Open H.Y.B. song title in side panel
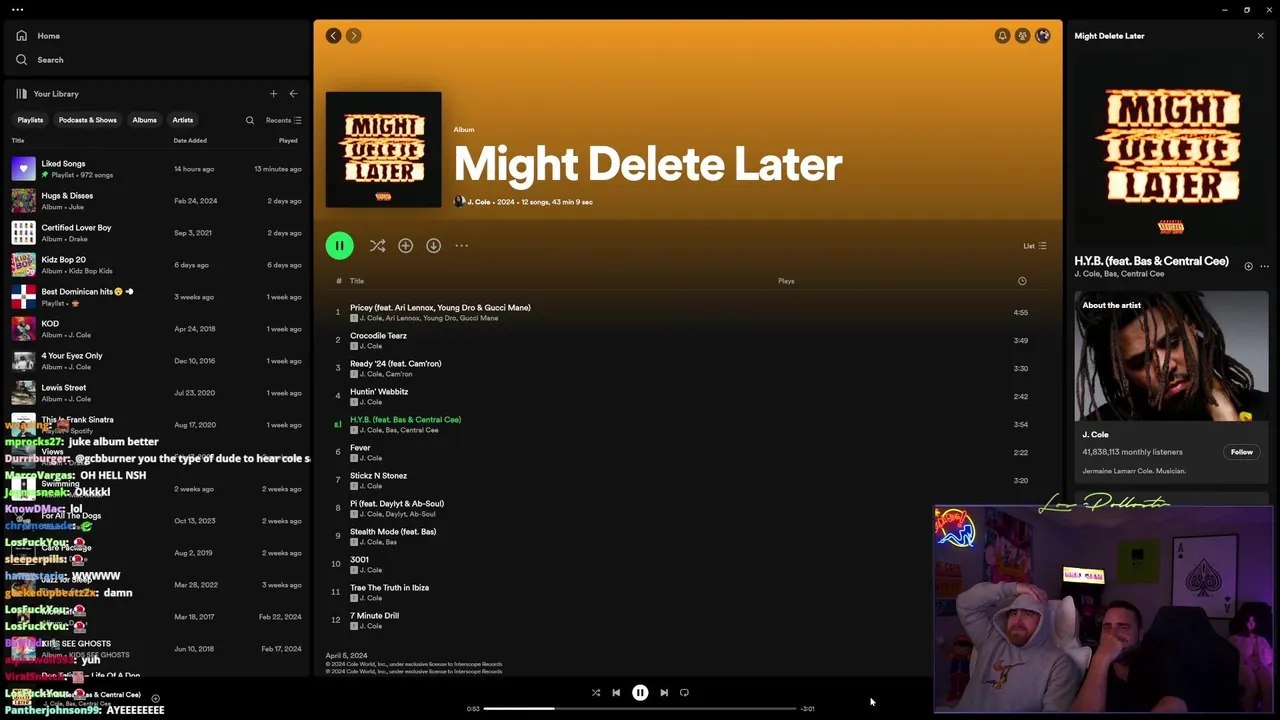This screenshot has height=720, width=1280. 1151,261
